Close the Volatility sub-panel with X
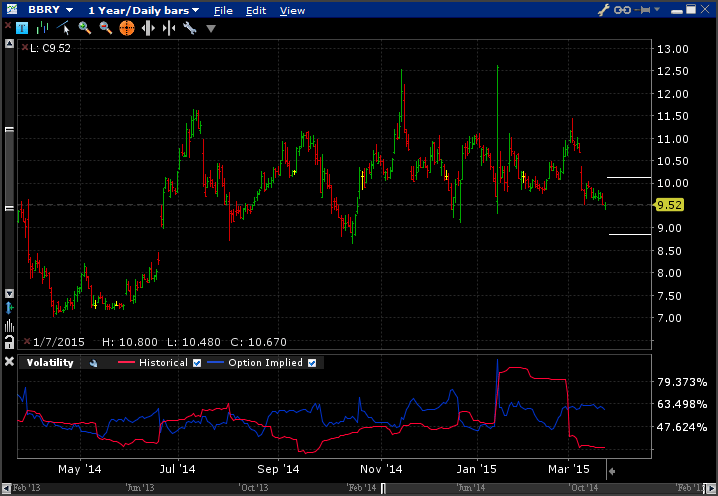The width and height of the screenshot is (718, 496). [x=9, y=362]
